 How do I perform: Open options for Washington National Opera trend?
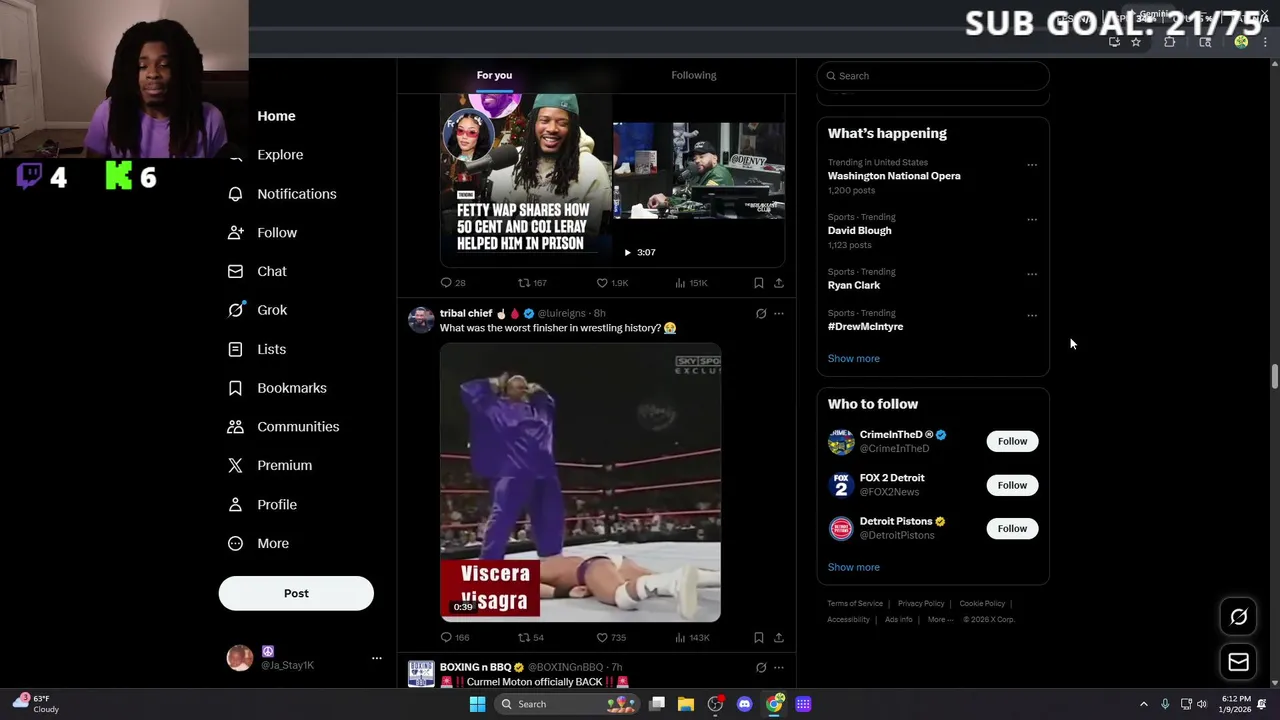tap(1032, 165)
